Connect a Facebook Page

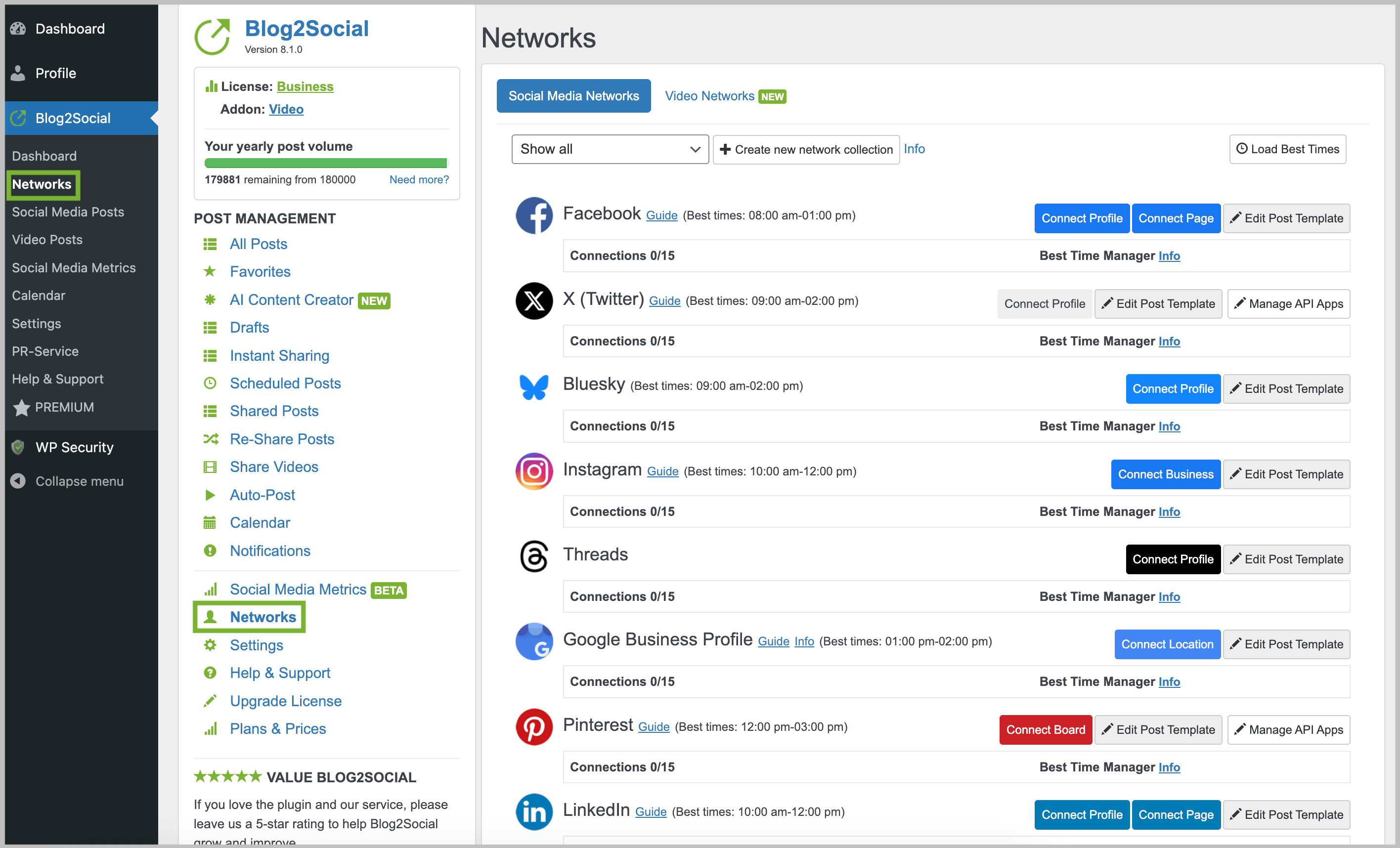click(x=1176, y=218)
